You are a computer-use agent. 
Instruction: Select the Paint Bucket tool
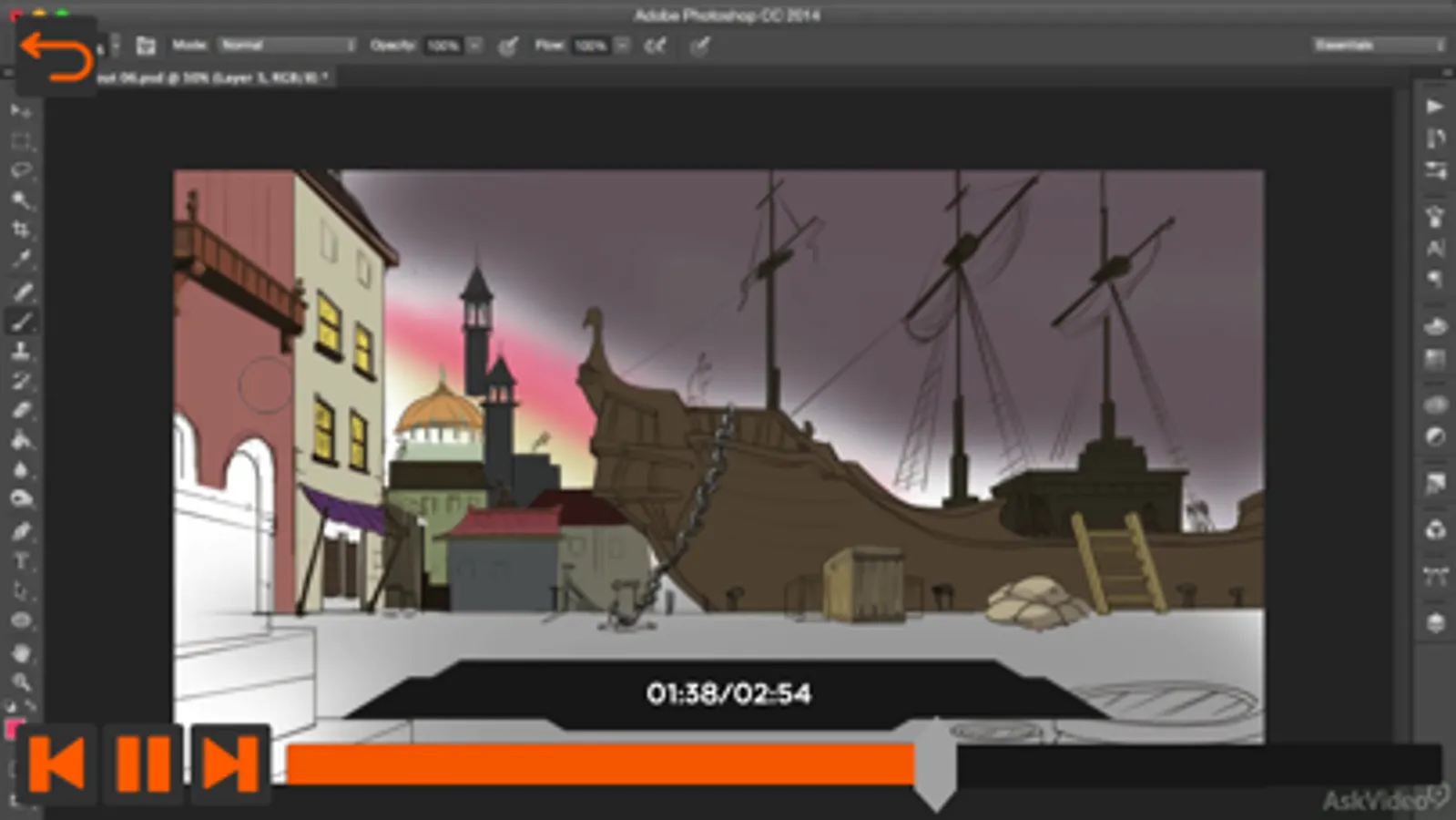(21, 440)
